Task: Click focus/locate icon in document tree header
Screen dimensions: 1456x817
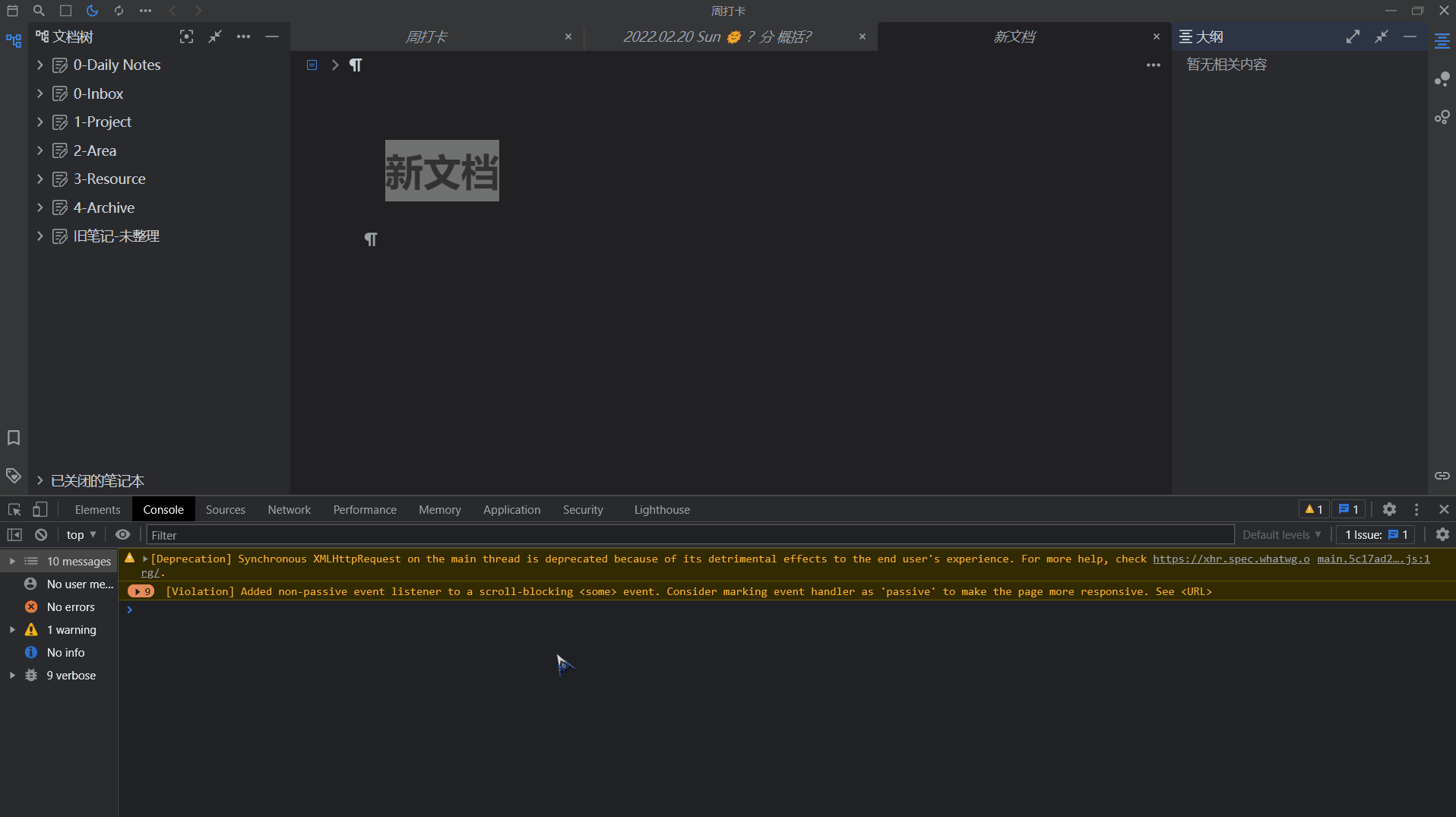Action: point(186,36)
